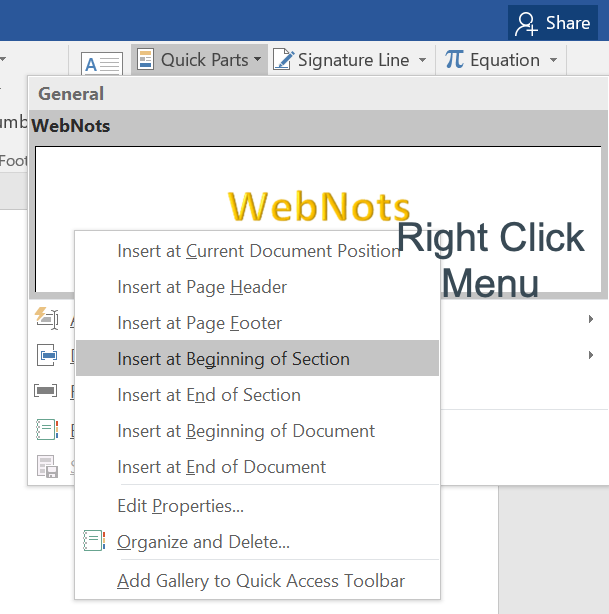609x614 pixels.
Task: Expand the AutoText submenu arrow
Action: pyautogui.click(x=591, y=319)
